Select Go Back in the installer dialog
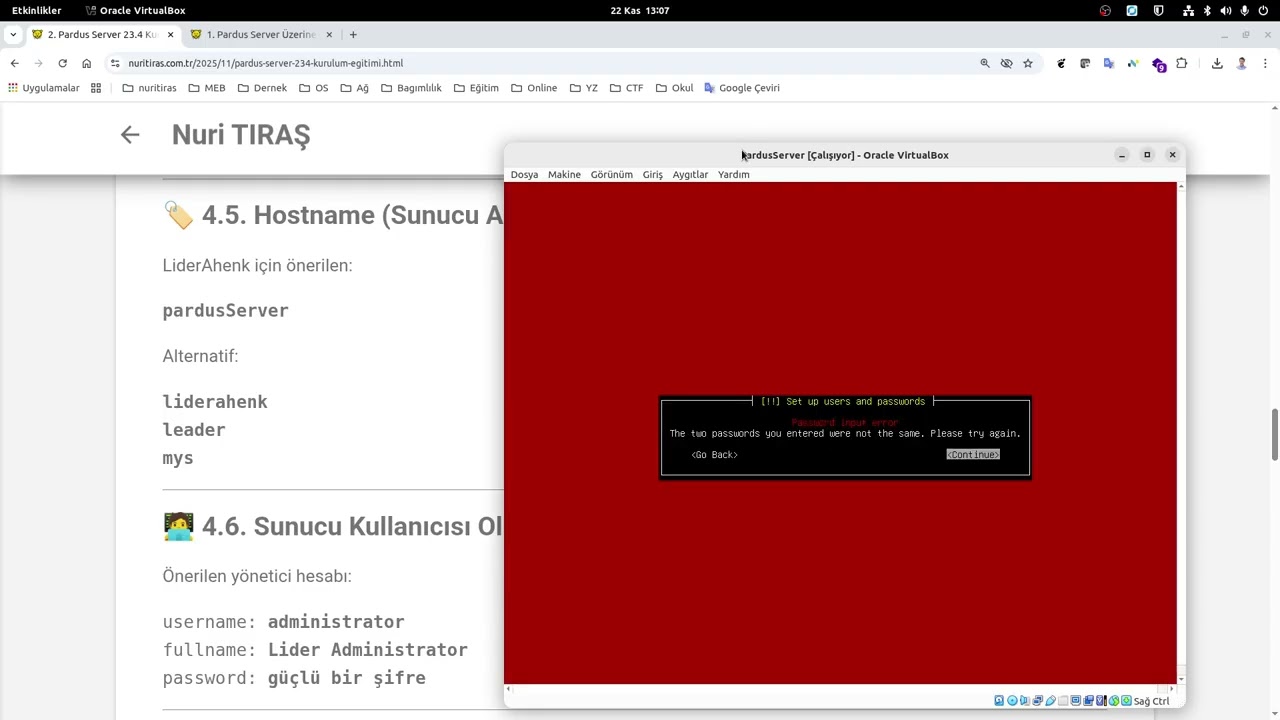Image resolution: width=1280 pixels, height=720 pixels. point(714,455)
